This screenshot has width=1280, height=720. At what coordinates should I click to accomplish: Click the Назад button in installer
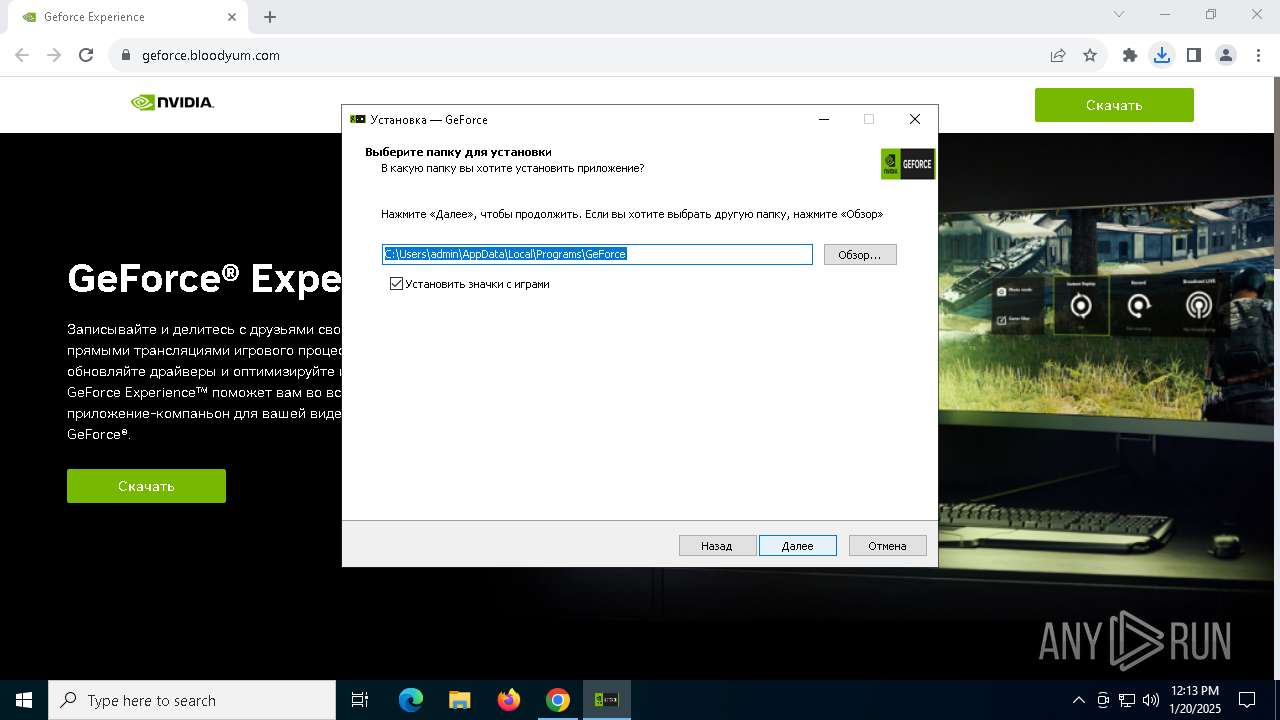point(717,546)
